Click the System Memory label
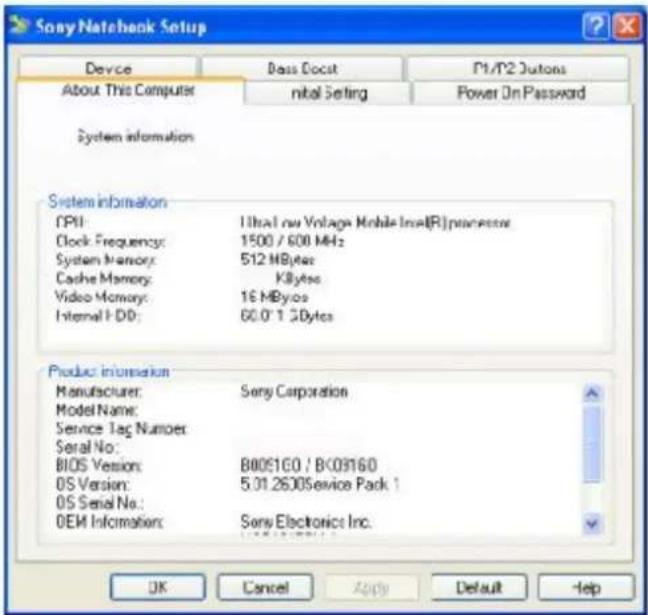 click(105, 260)
